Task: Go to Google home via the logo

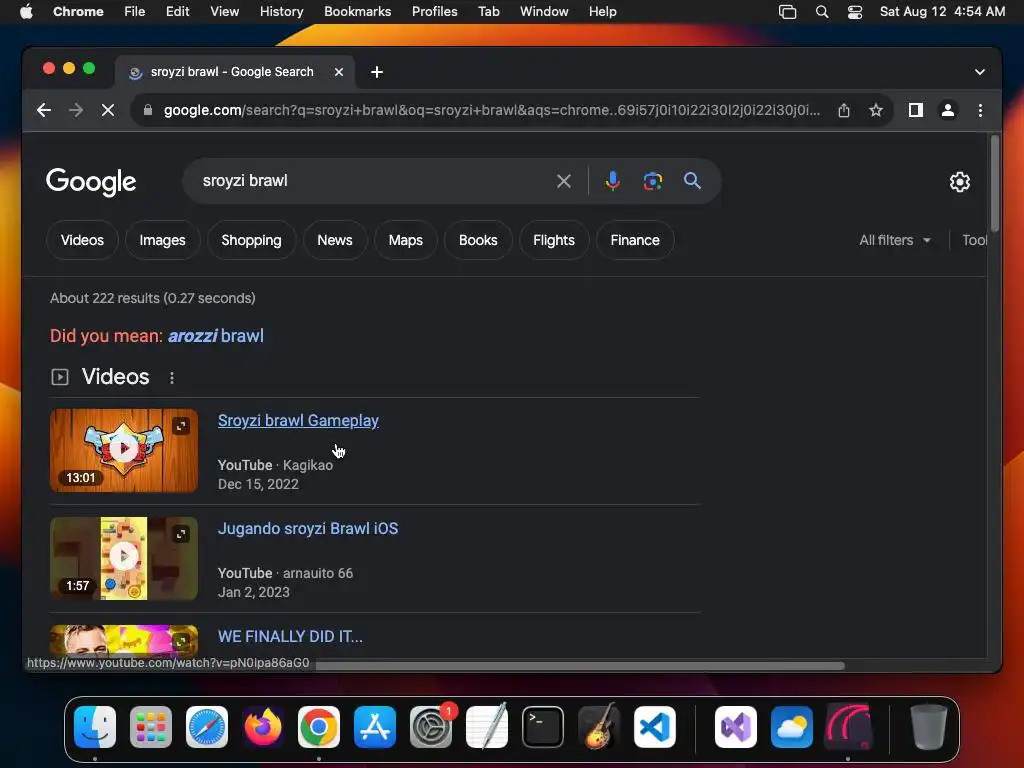Action: click(91, 182)
